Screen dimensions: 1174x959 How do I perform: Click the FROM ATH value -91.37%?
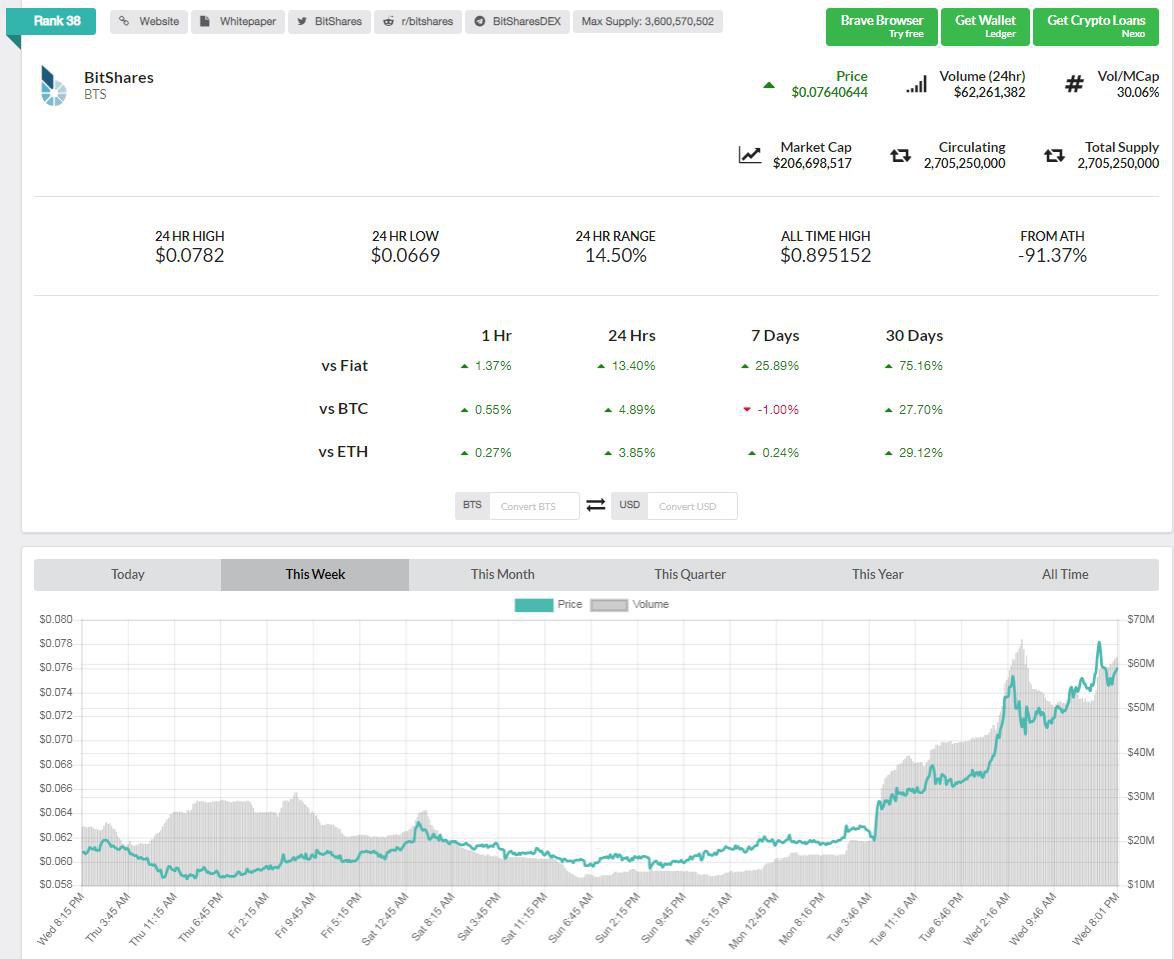tap(1052, 255)
